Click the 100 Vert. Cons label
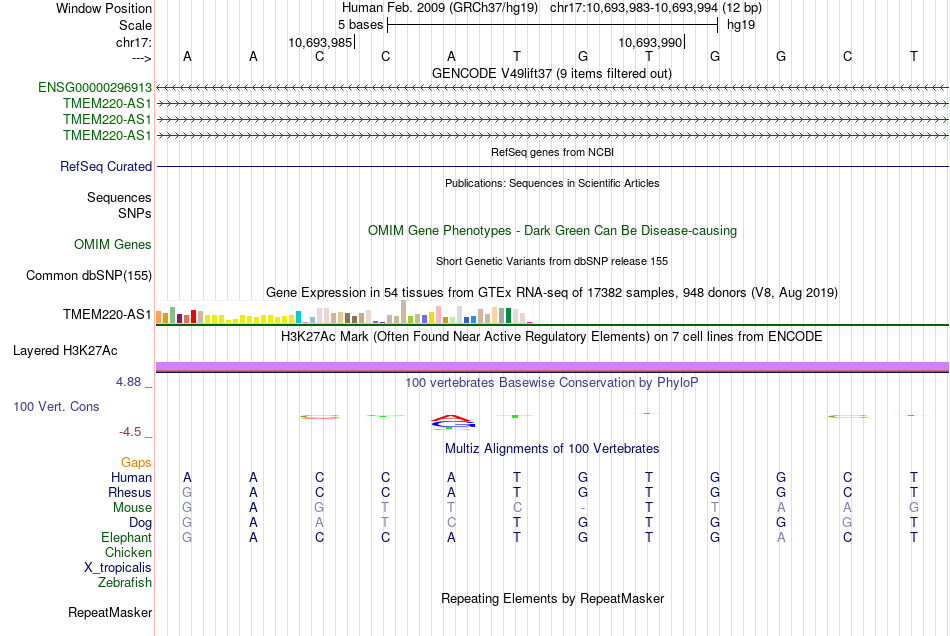The image size is (950, 636). click(x=56, y=406)
